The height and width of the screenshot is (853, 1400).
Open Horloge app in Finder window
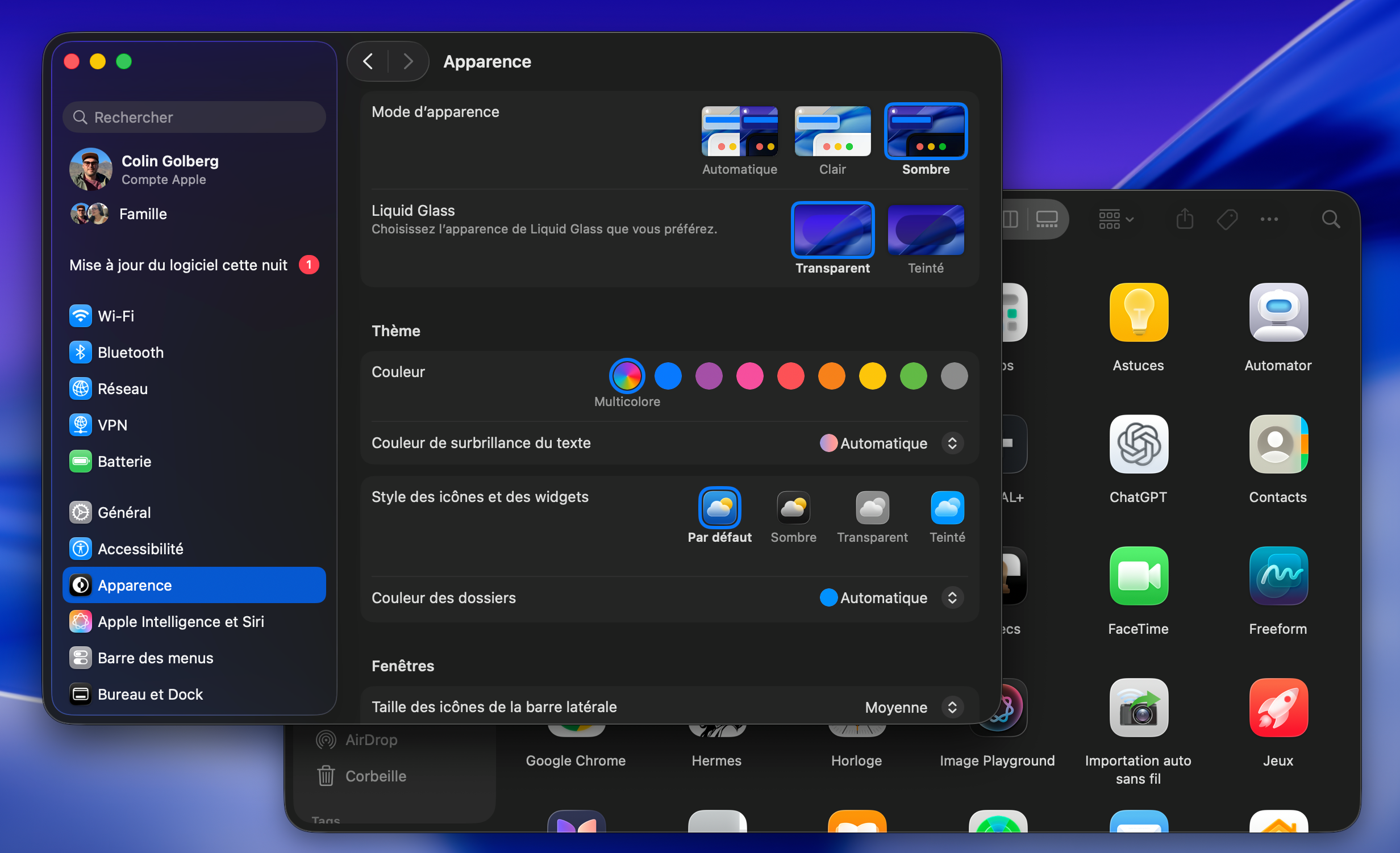point(856,760)
